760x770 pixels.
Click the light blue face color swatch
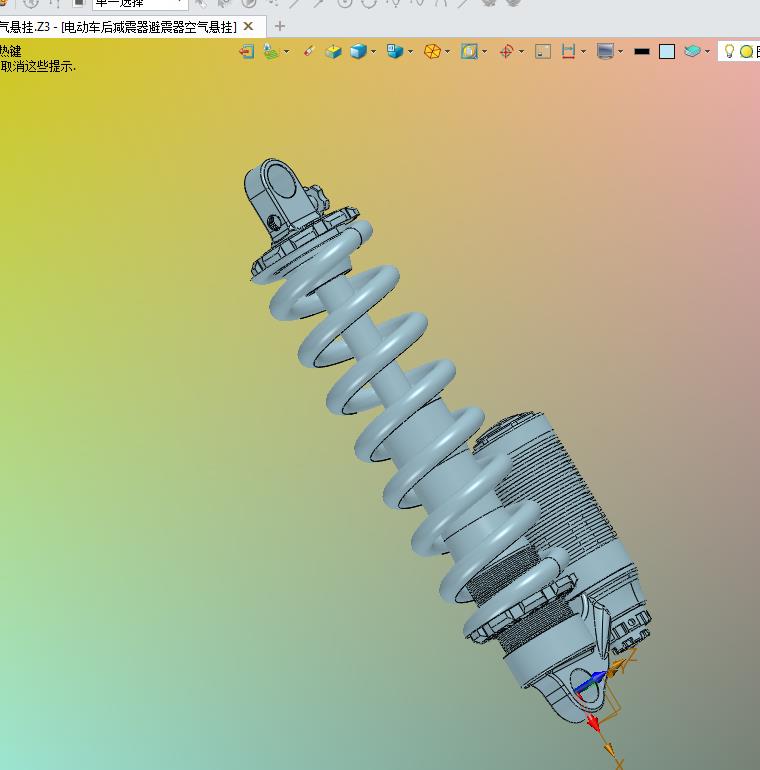[667, 51]
